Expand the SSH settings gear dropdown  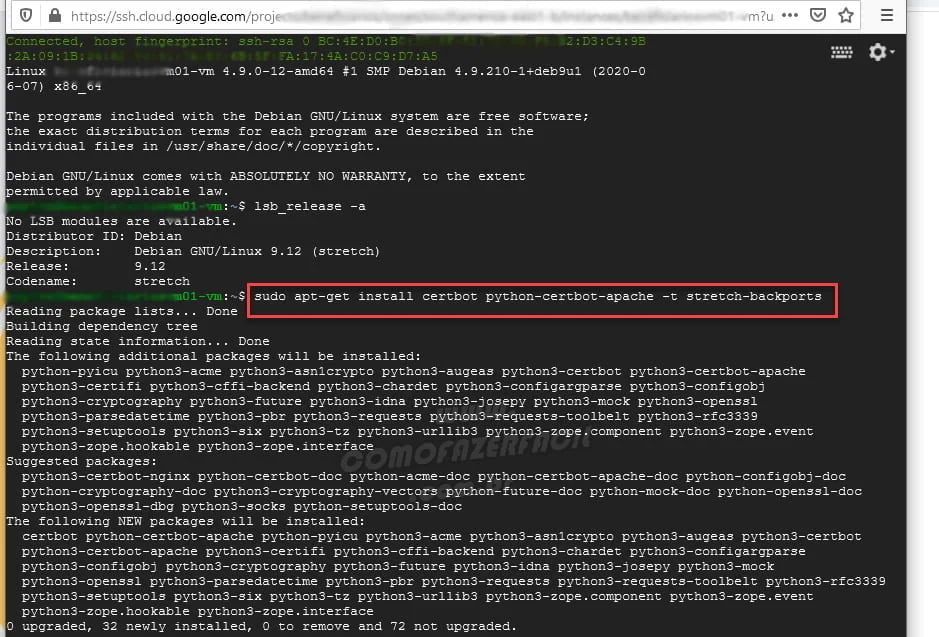point(881,52)
